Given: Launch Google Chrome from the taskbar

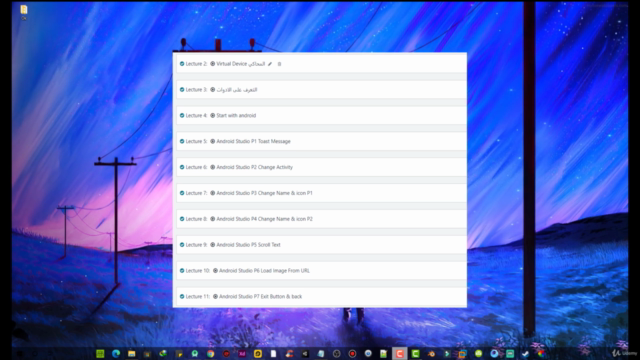Looking at the screenshot, I should click(x=211, y=353).
